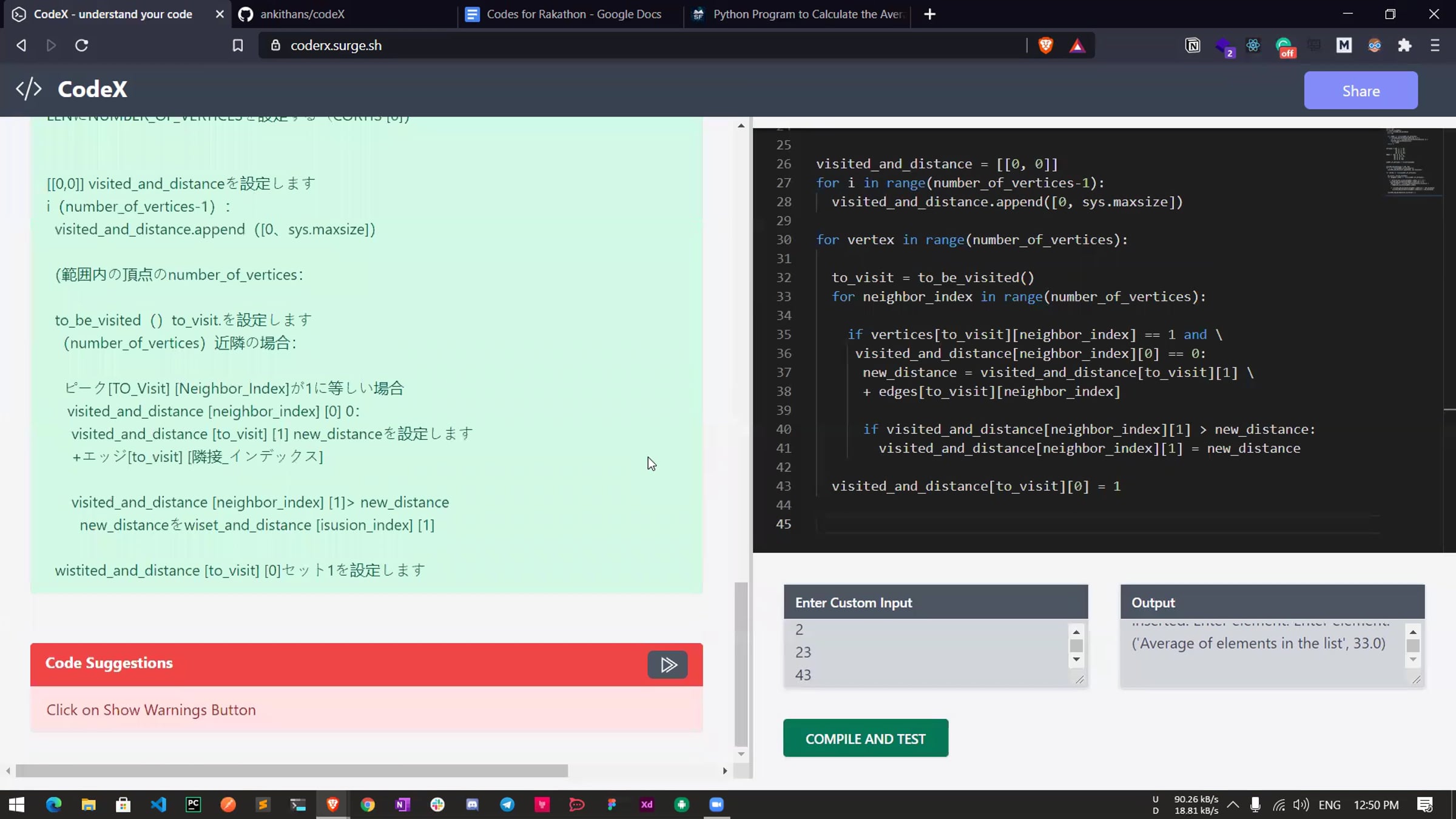Viewport: 1456px width, 819px height.
Task: Click code line 'to_visit = to_be_visited()'
Action: (x=933, y=277)
